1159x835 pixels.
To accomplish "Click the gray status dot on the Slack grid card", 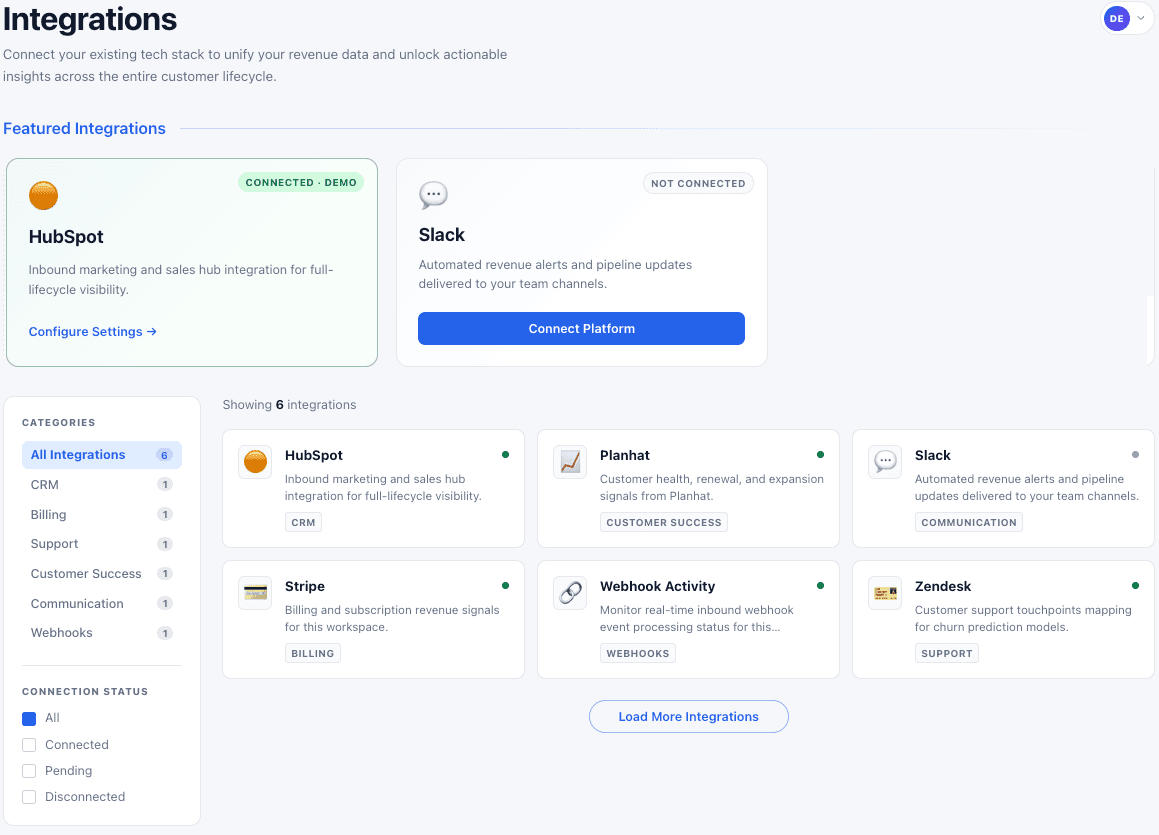I will tap(1135, 454).
